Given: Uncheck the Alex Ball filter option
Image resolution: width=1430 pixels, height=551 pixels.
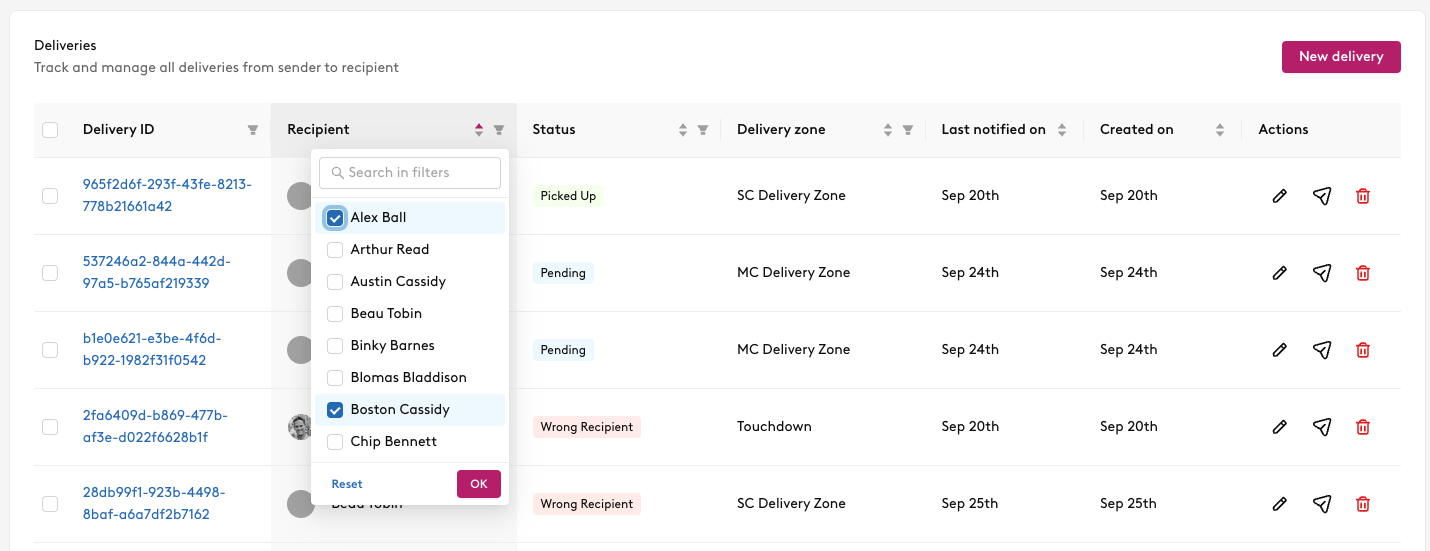Looking at the screenshot, I should [335, 217].
